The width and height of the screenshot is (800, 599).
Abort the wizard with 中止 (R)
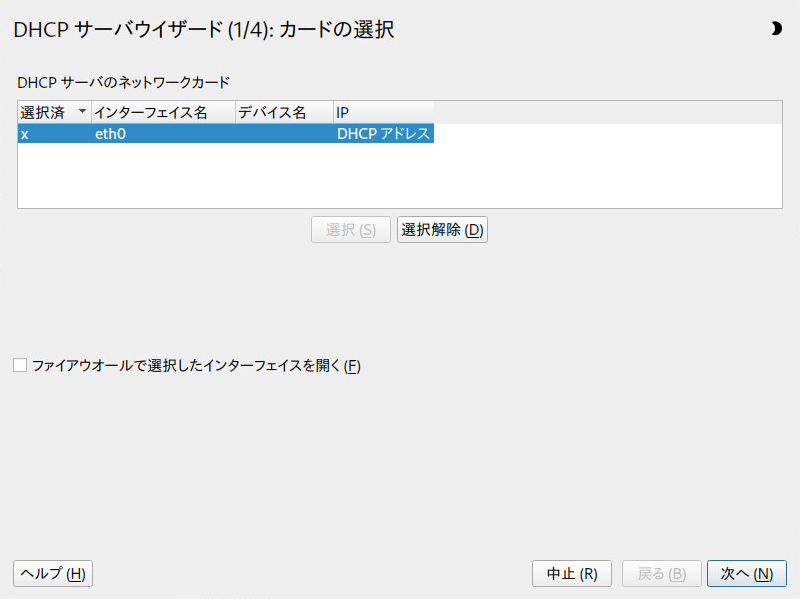pos(572,573)
